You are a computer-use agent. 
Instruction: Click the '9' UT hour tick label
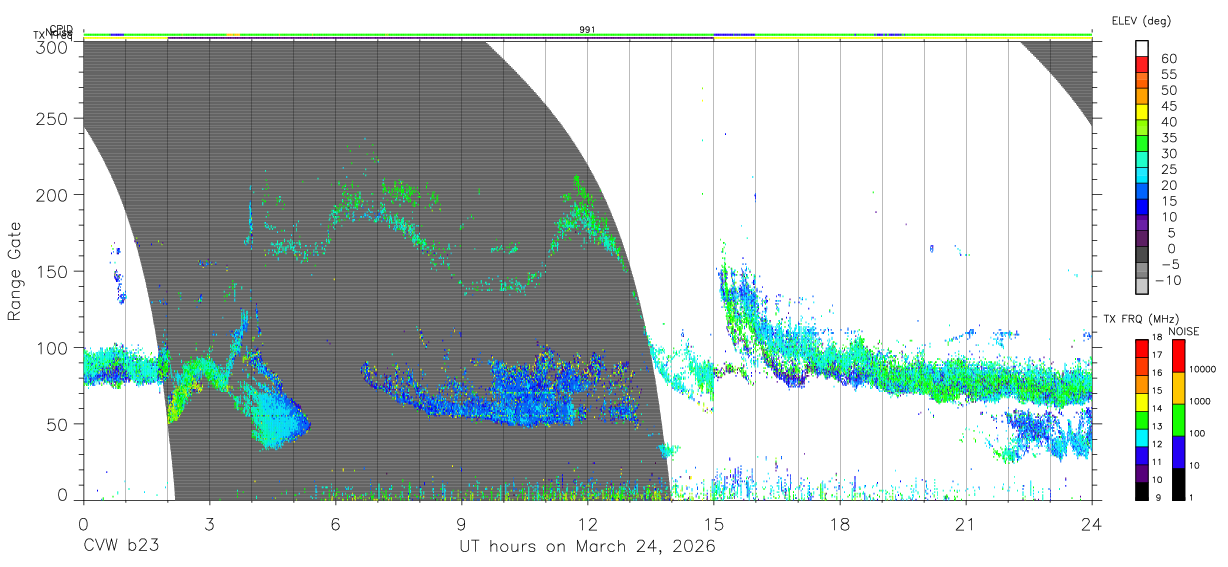coord(461,524)
